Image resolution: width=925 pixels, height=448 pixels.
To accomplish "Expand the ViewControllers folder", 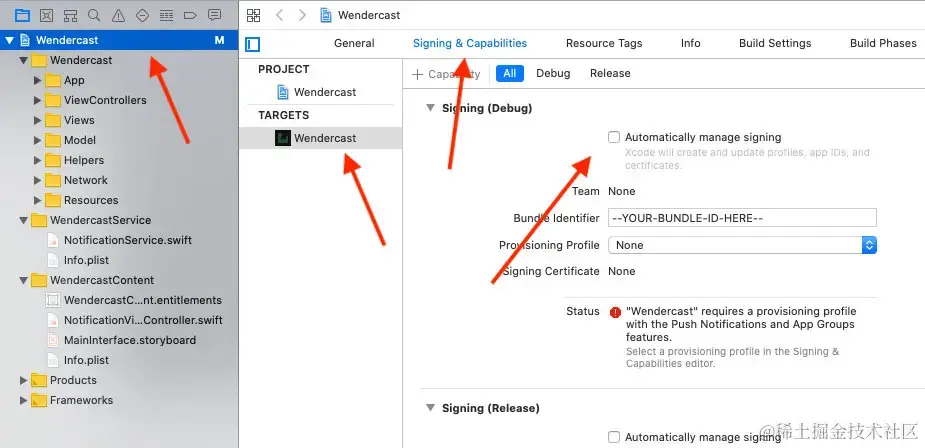I will tap(38, 100).
